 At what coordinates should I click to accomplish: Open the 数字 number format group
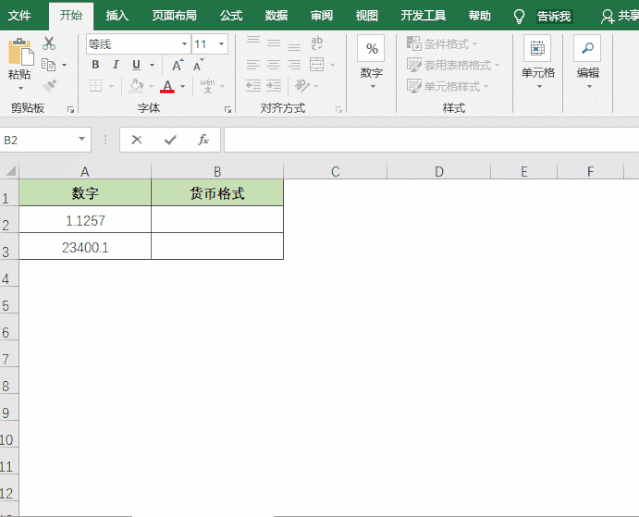tap(371, 62)
